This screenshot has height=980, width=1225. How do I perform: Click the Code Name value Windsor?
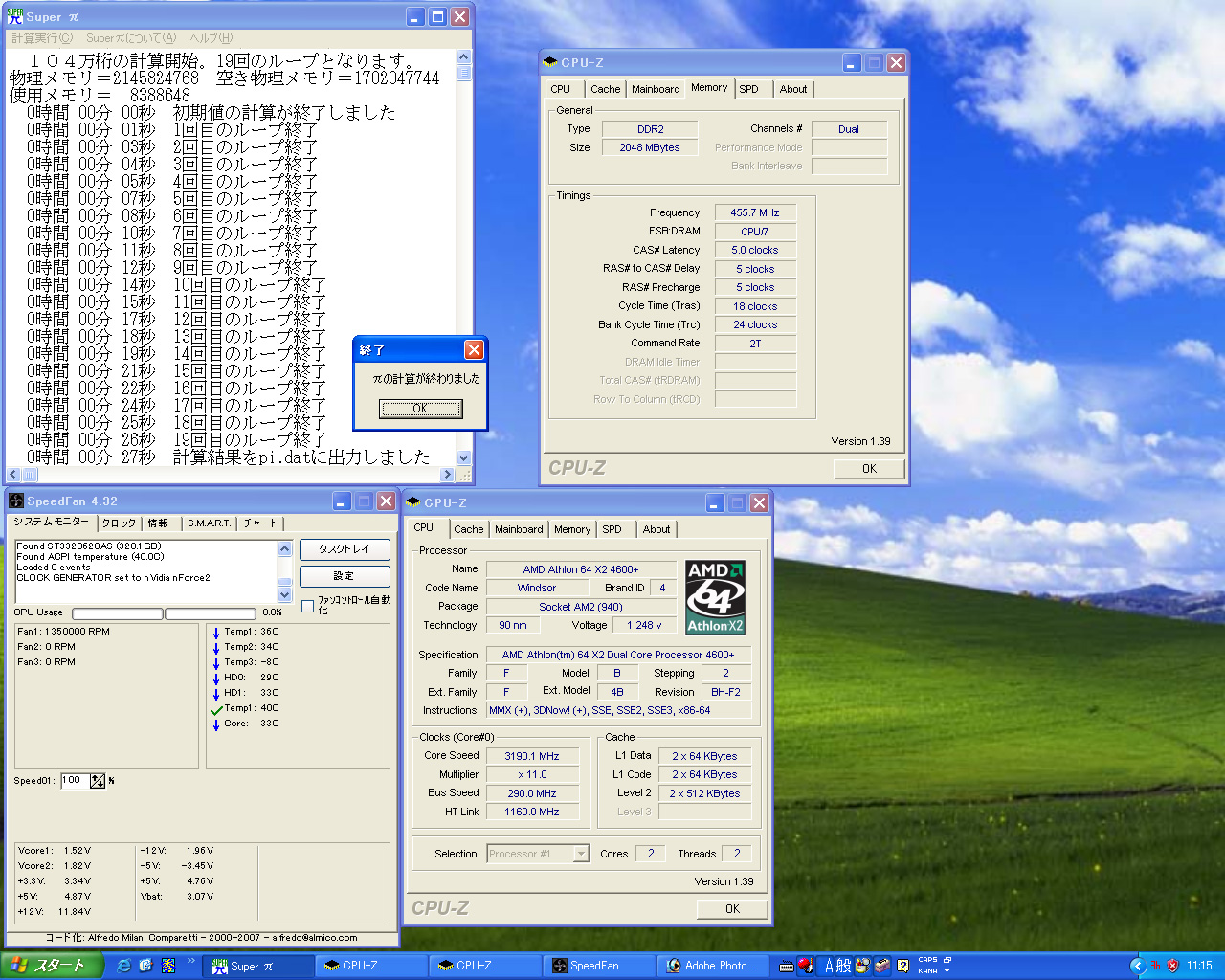click(536, 588)
